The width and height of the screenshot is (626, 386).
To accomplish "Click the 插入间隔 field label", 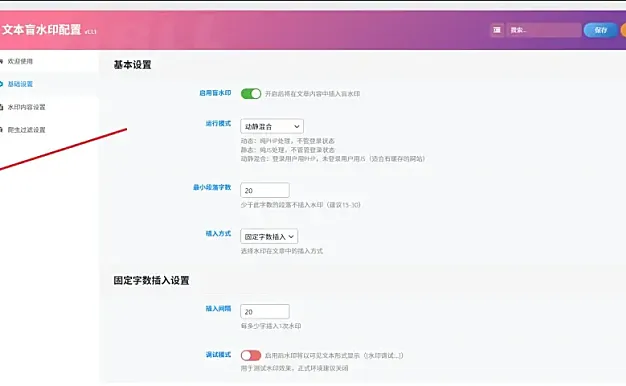I will 218,309.
